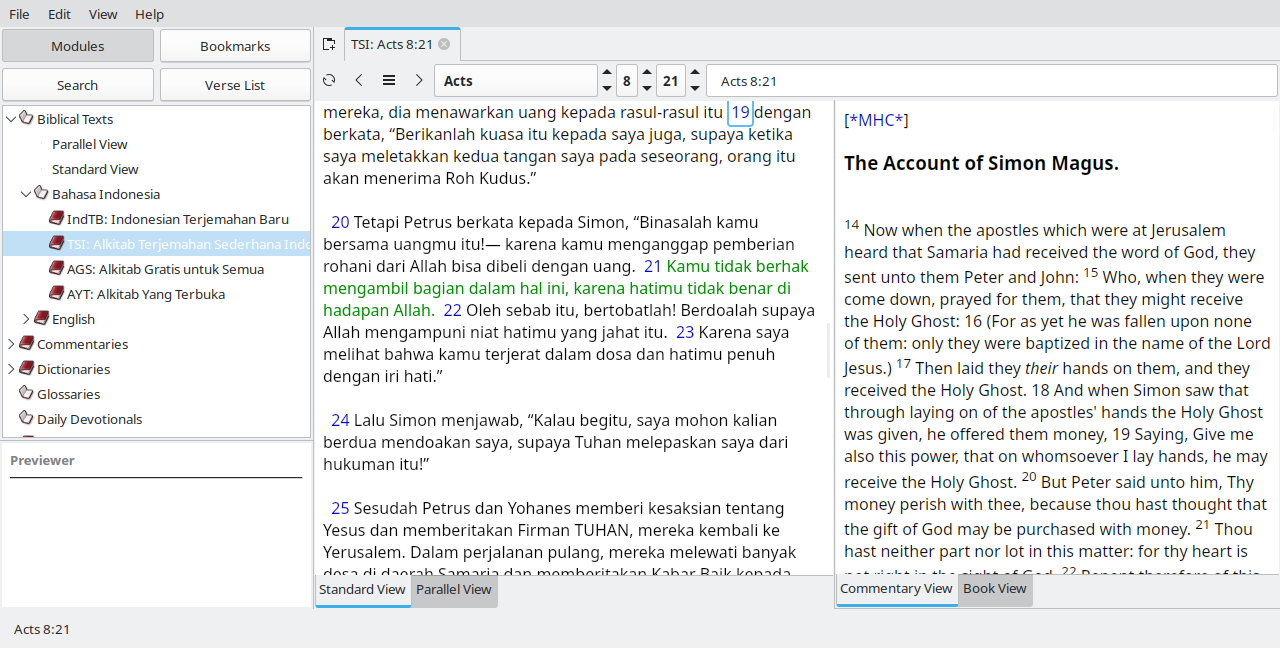The image size is (1280, 648).
Task: Click the Glossaries folder icon
Action: click(x=26, y=394)
